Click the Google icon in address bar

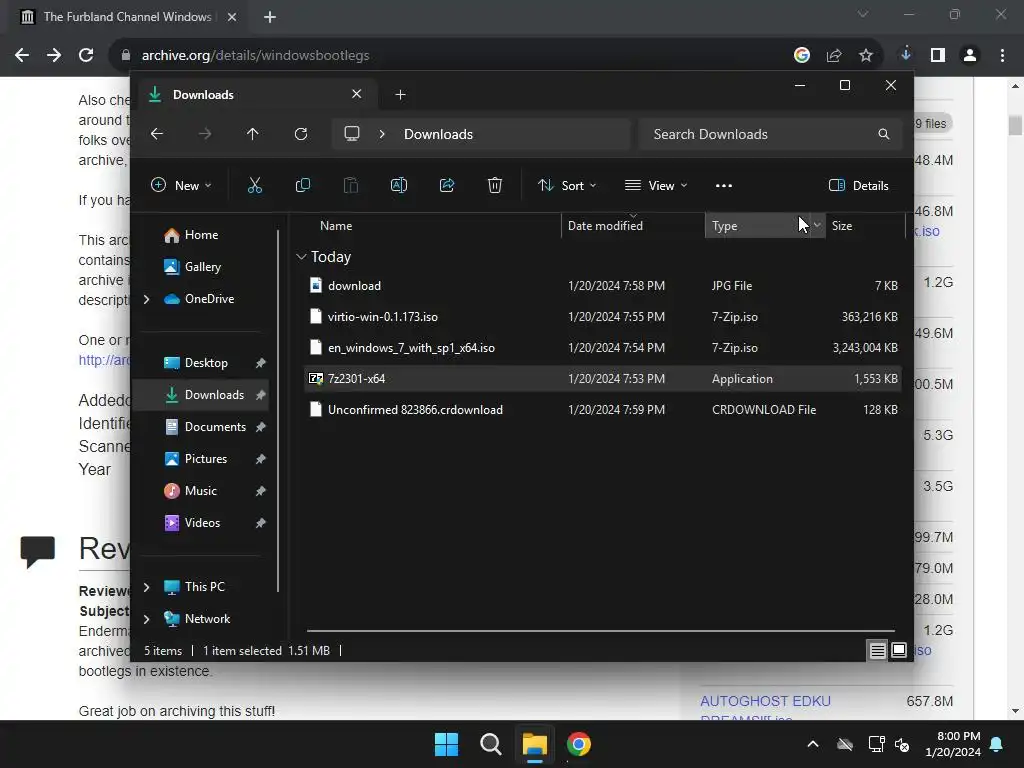pos(802,56)
